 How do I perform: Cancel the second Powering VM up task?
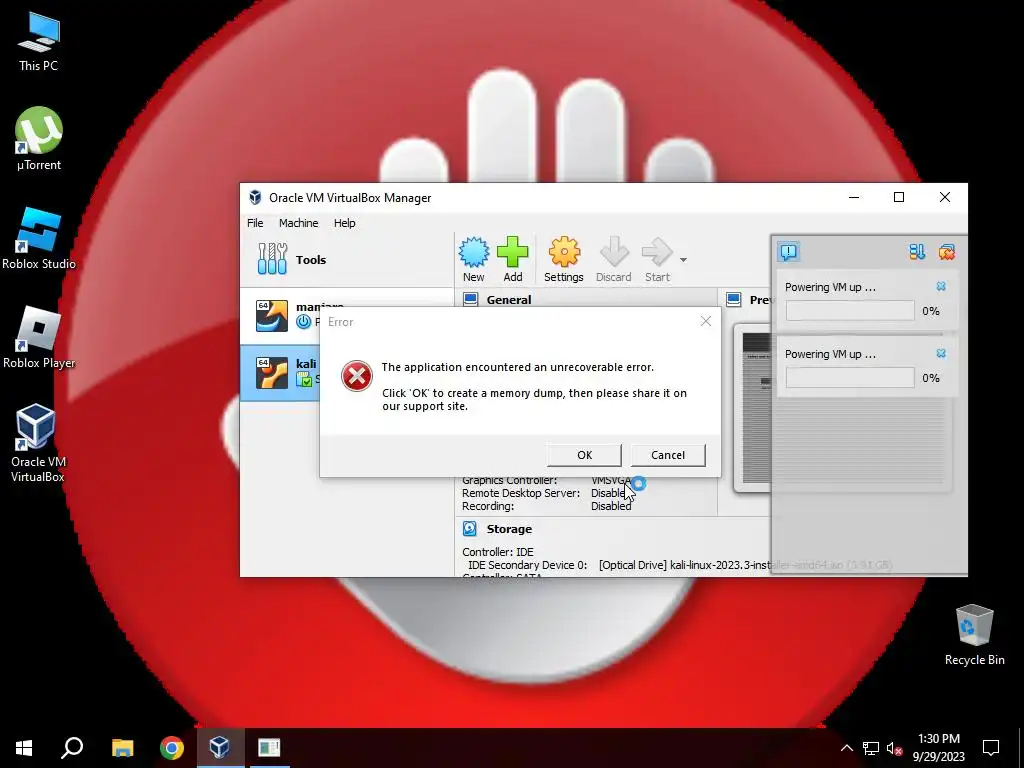941,353
